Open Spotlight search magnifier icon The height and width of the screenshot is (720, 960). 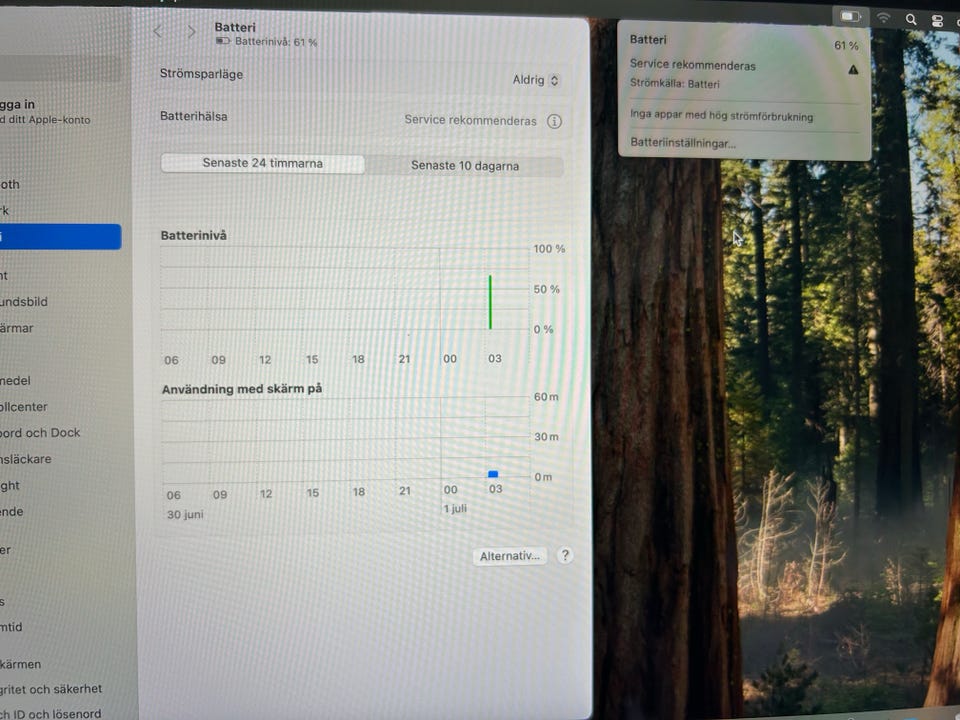point(911,20)
